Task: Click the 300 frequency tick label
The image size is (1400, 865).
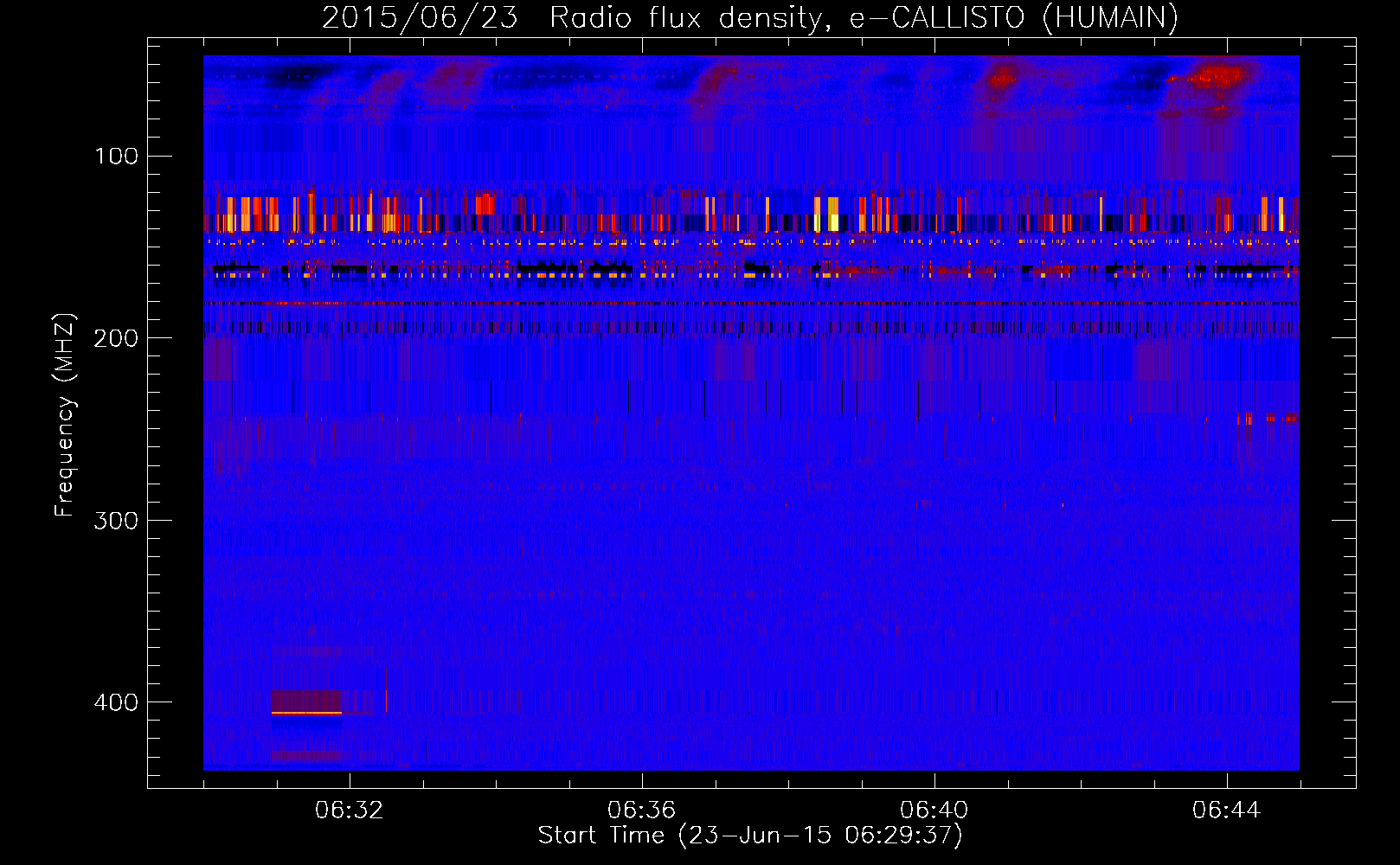Action: [x=116, y=520]
